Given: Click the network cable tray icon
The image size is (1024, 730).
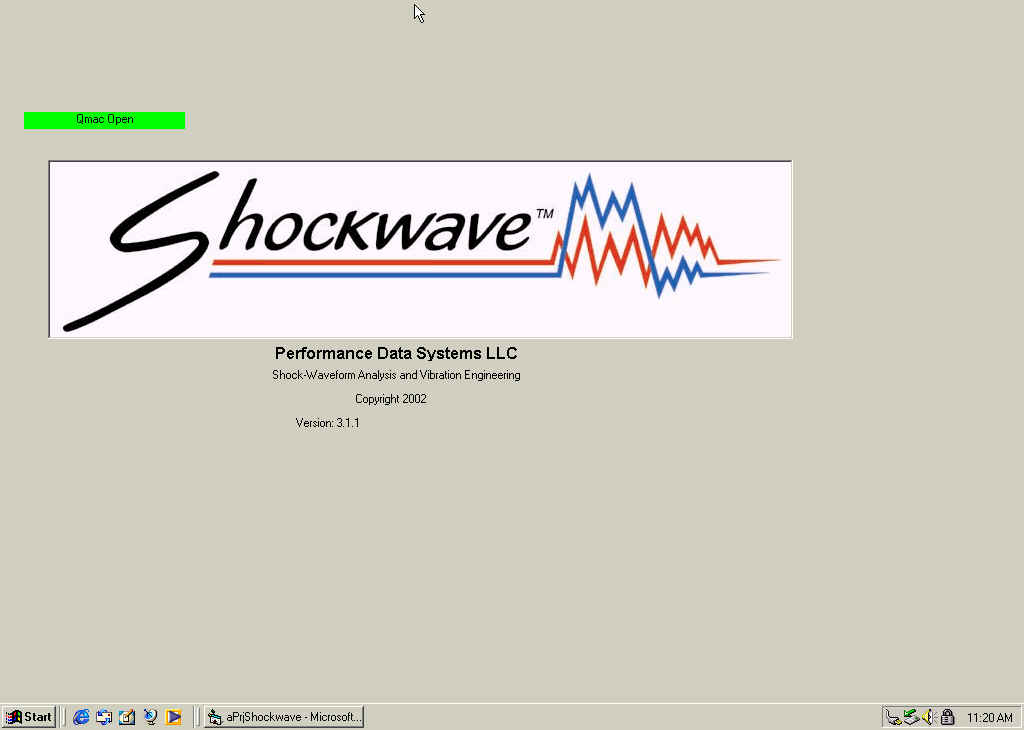Looking at the screenshot, I should coord(893,718).
